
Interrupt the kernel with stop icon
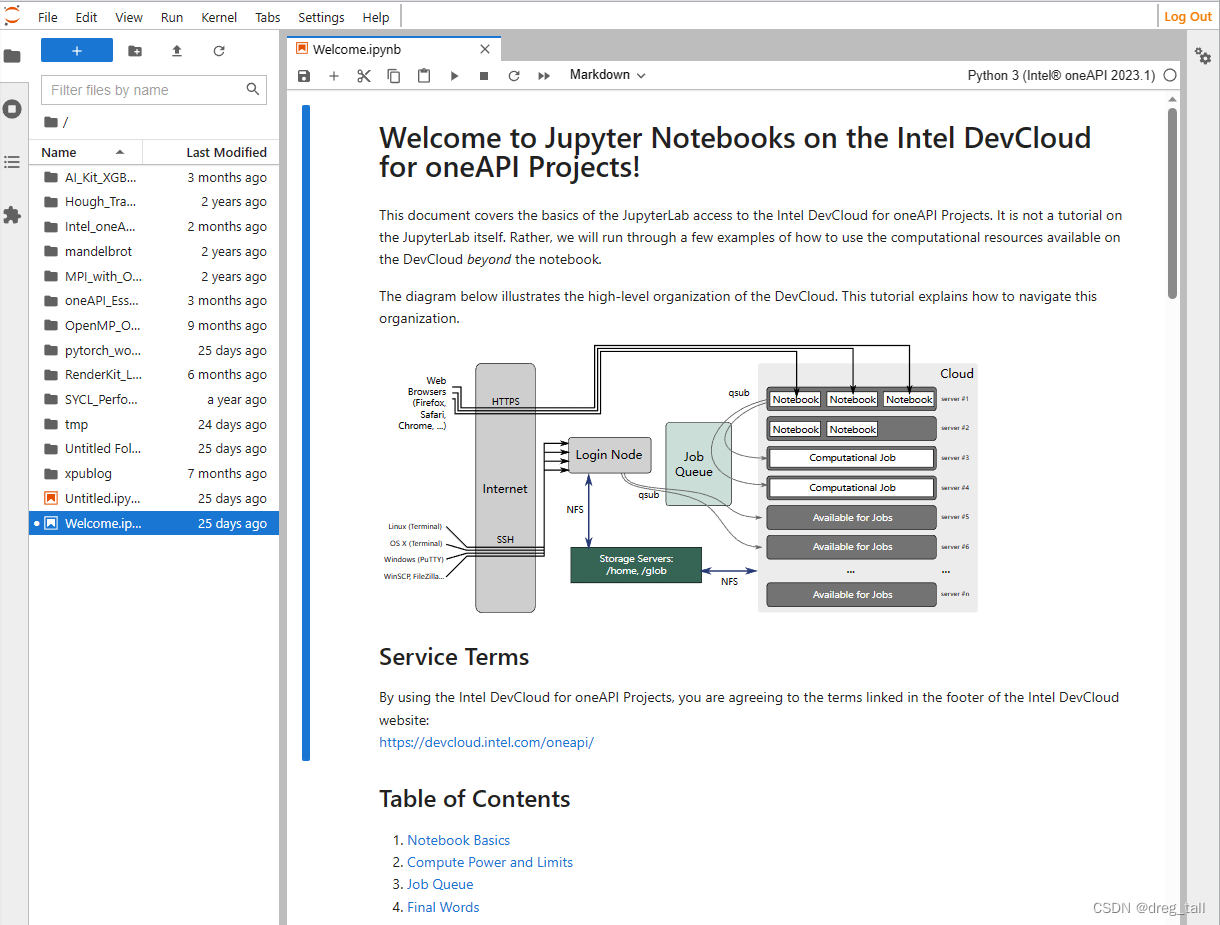click(484, 76)
